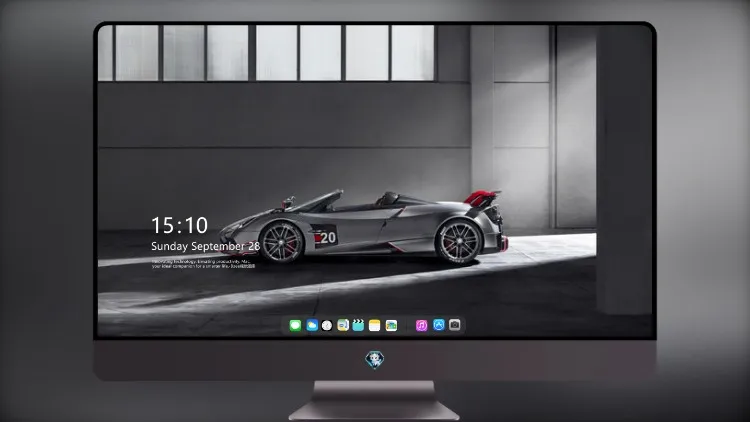
Task: Open the Clock app in the dock
Action: click(327, 325)
